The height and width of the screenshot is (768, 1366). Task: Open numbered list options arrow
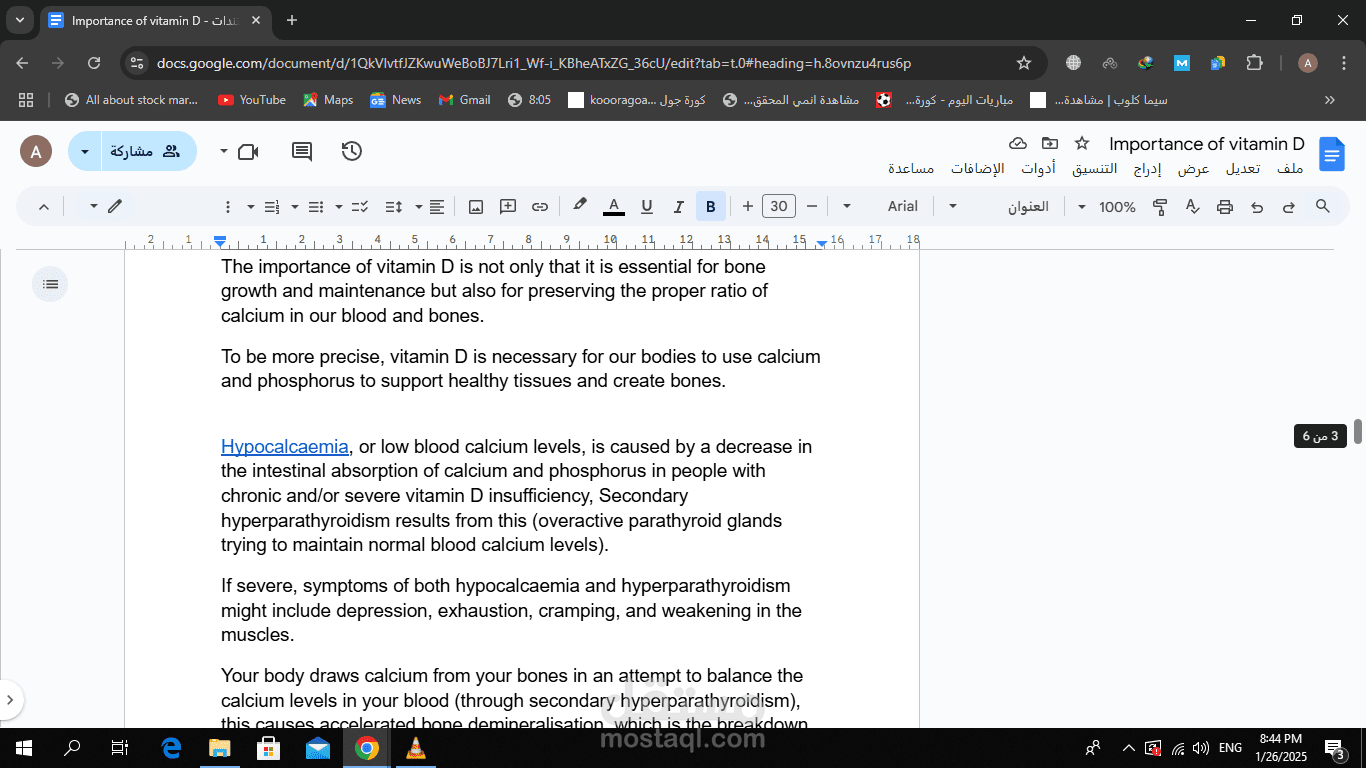click(251, 207)
